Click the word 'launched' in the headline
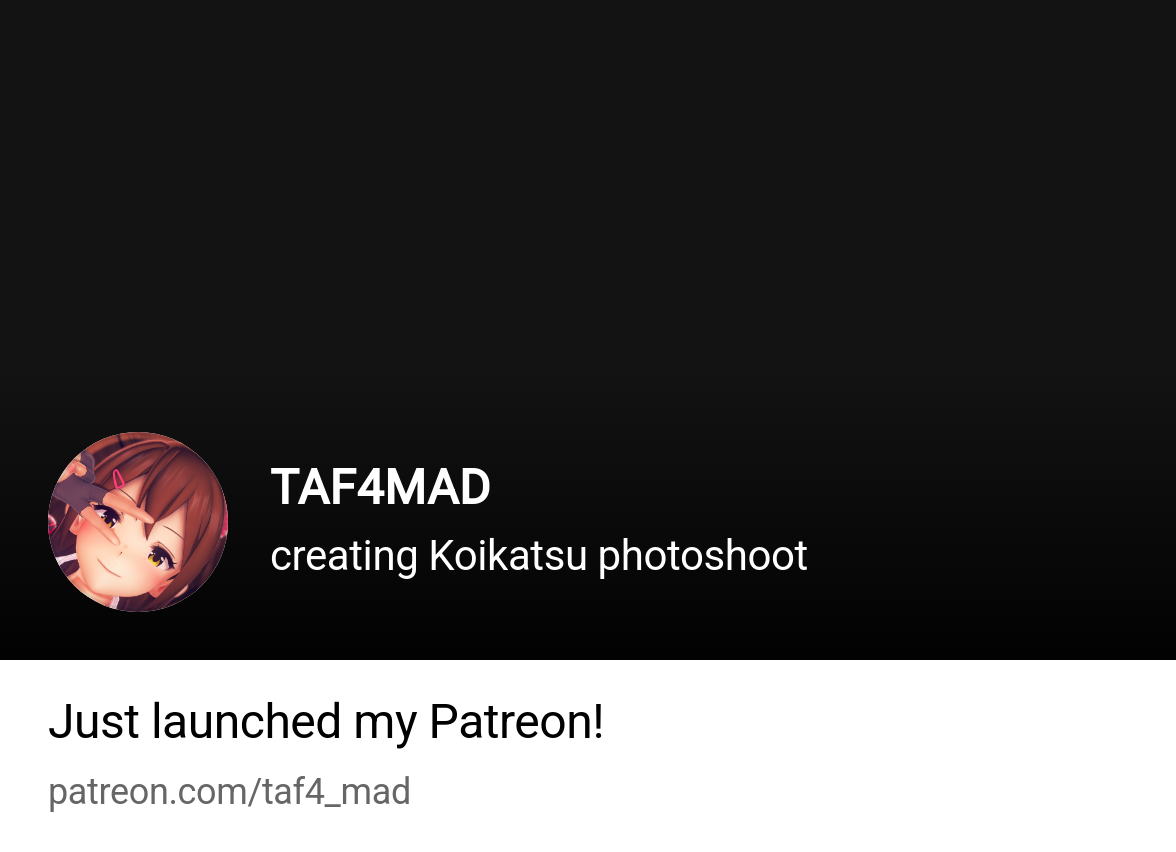 click(247, 722)
